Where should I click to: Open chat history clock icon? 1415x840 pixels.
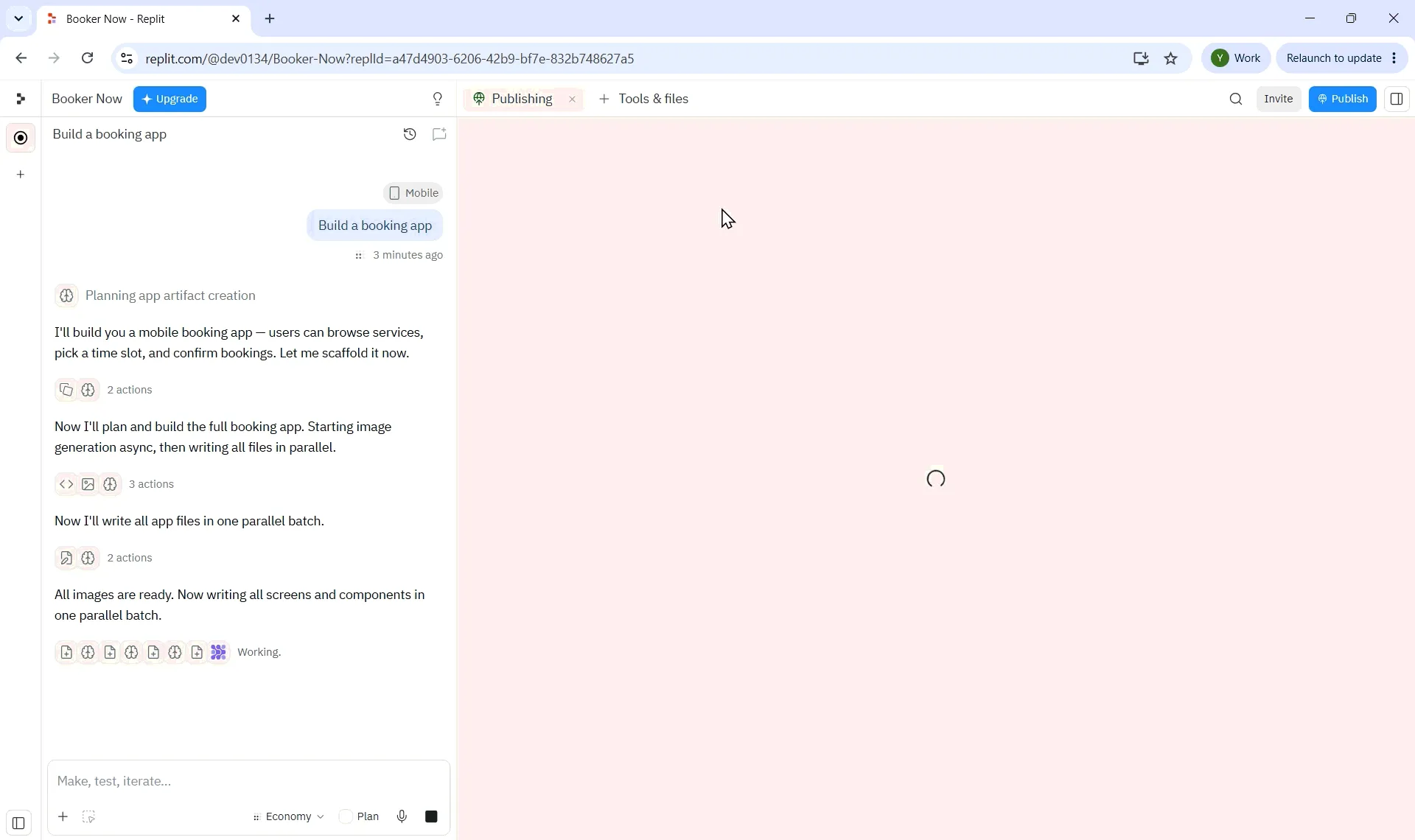pyautogui.click(x=410, y=134)
